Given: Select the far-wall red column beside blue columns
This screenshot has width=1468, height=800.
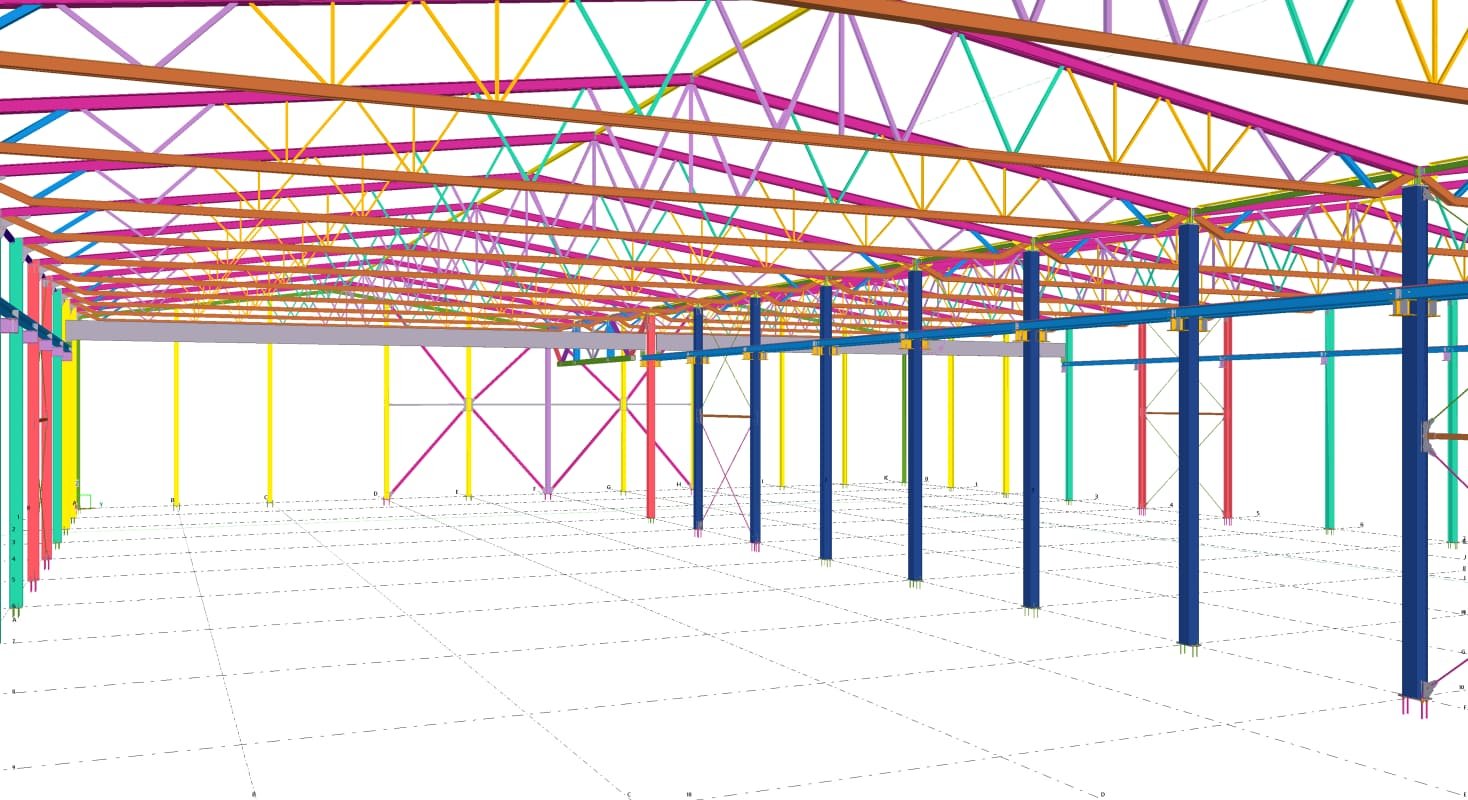Looking at the screenshot, I should click(x=651, y=420).
